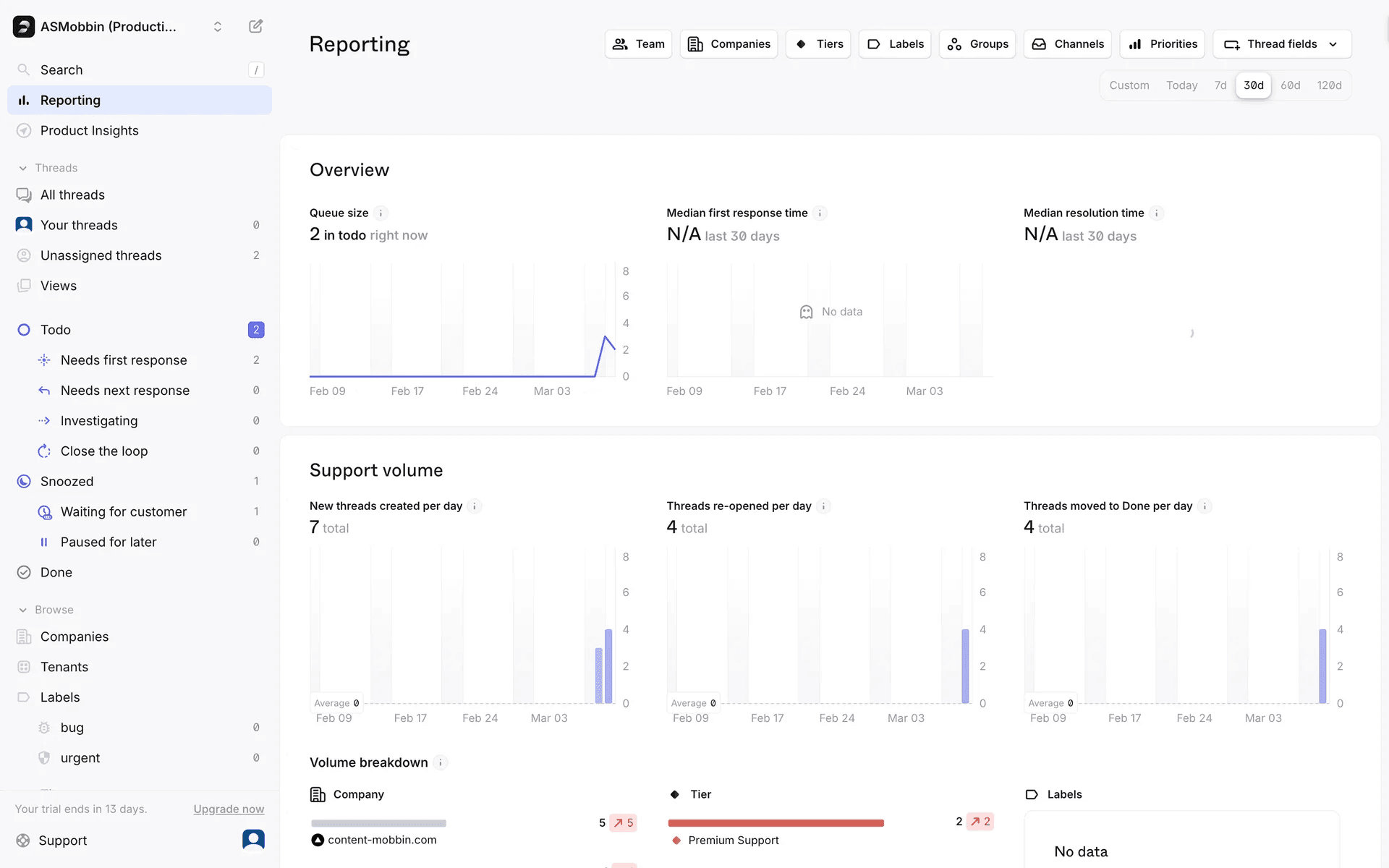Click the Volume breakdown info icon

(441, 762)
